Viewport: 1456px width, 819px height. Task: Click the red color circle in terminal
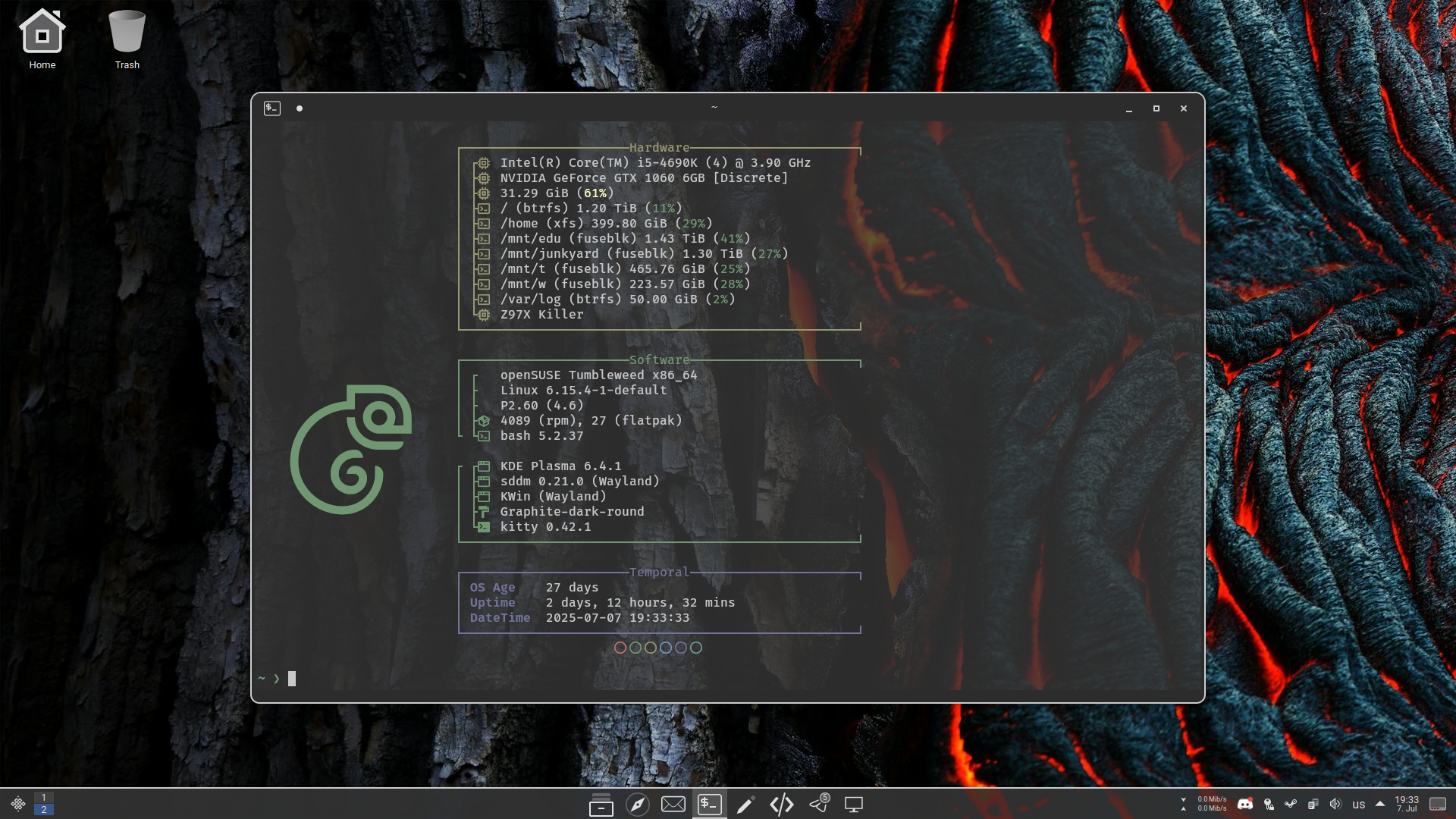pos(620,648)
